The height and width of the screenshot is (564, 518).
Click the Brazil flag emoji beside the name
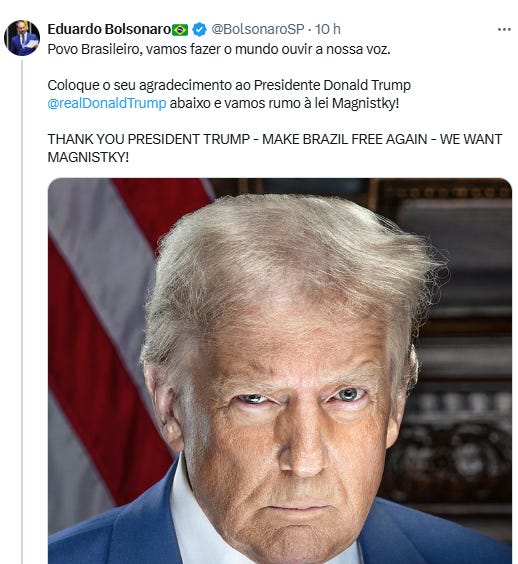[x=180, y=30]
